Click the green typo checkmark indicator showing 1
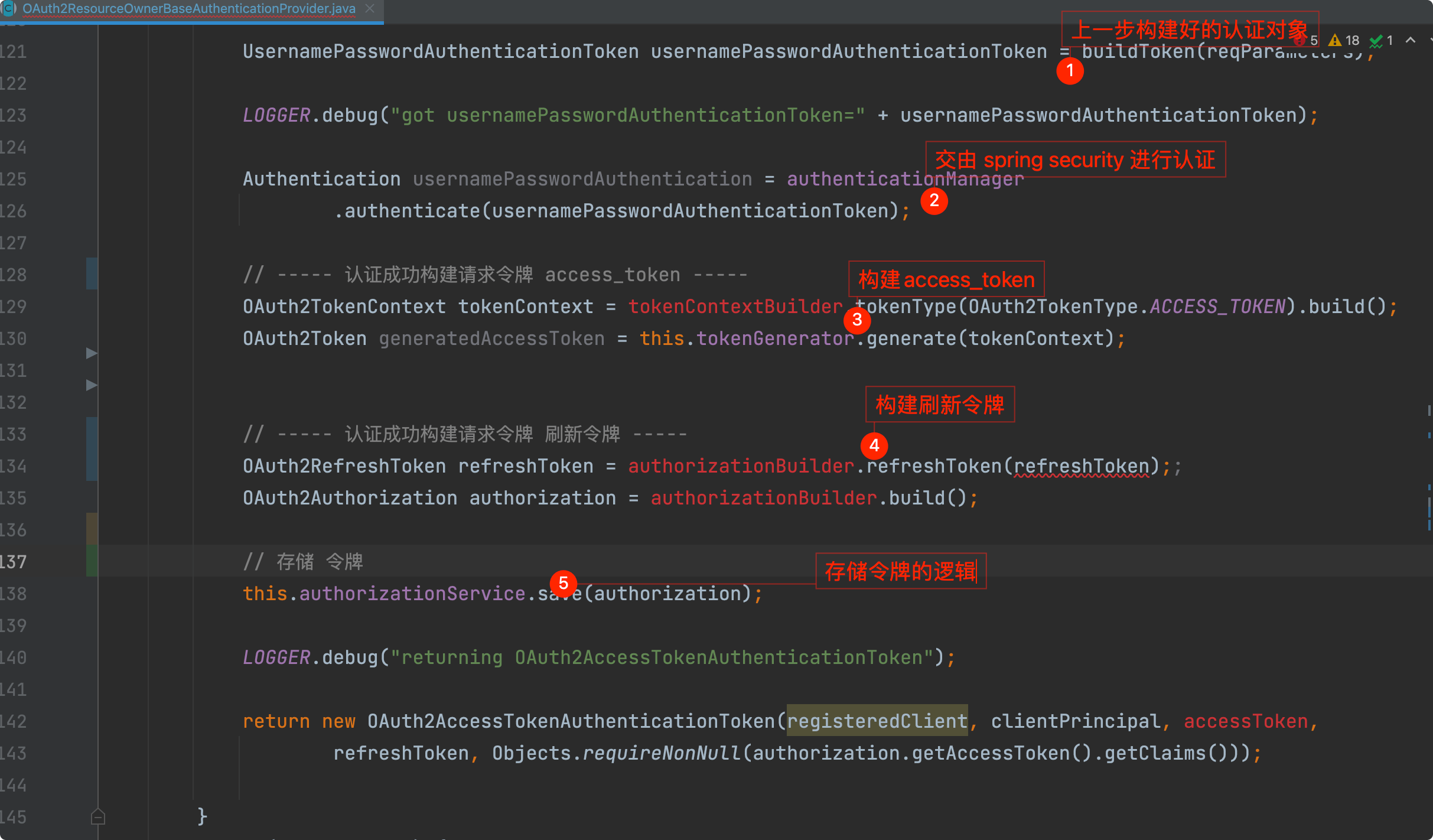This screenshot has height=840, width=1433. tap(1382, 40)
